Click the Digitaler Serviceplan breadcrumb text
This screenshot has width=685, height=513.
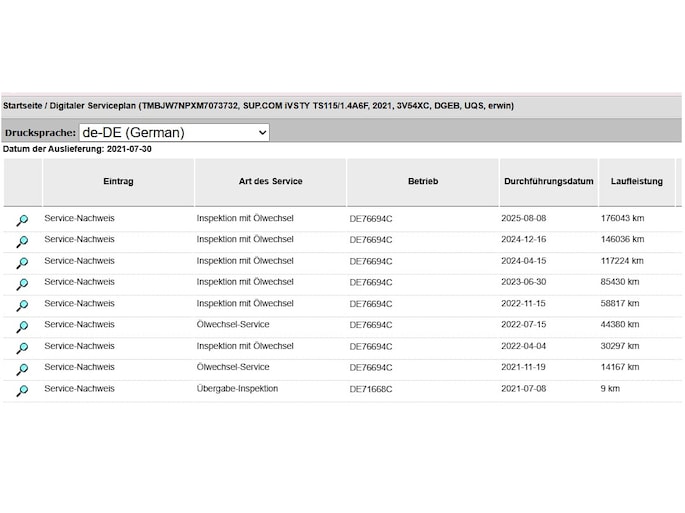point(93,104)
